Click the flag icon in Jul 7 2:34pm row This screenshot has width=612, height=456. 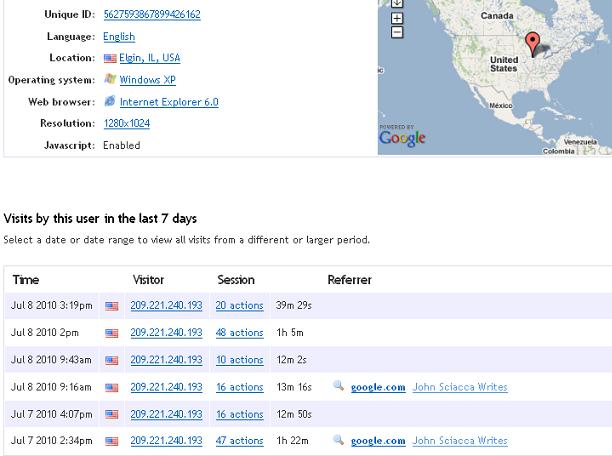tap(112, 441)
